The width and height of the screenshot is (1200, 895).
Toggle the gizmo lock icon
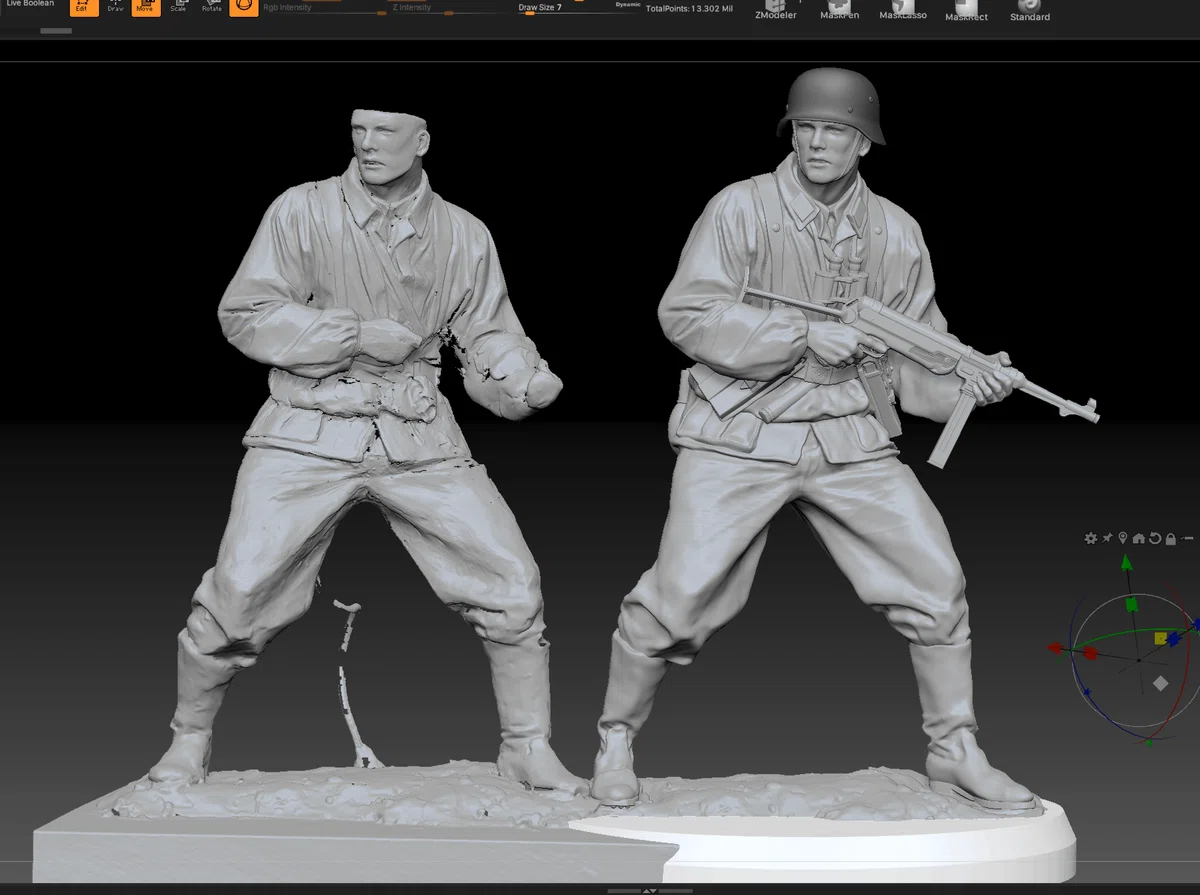point(1171,539)
